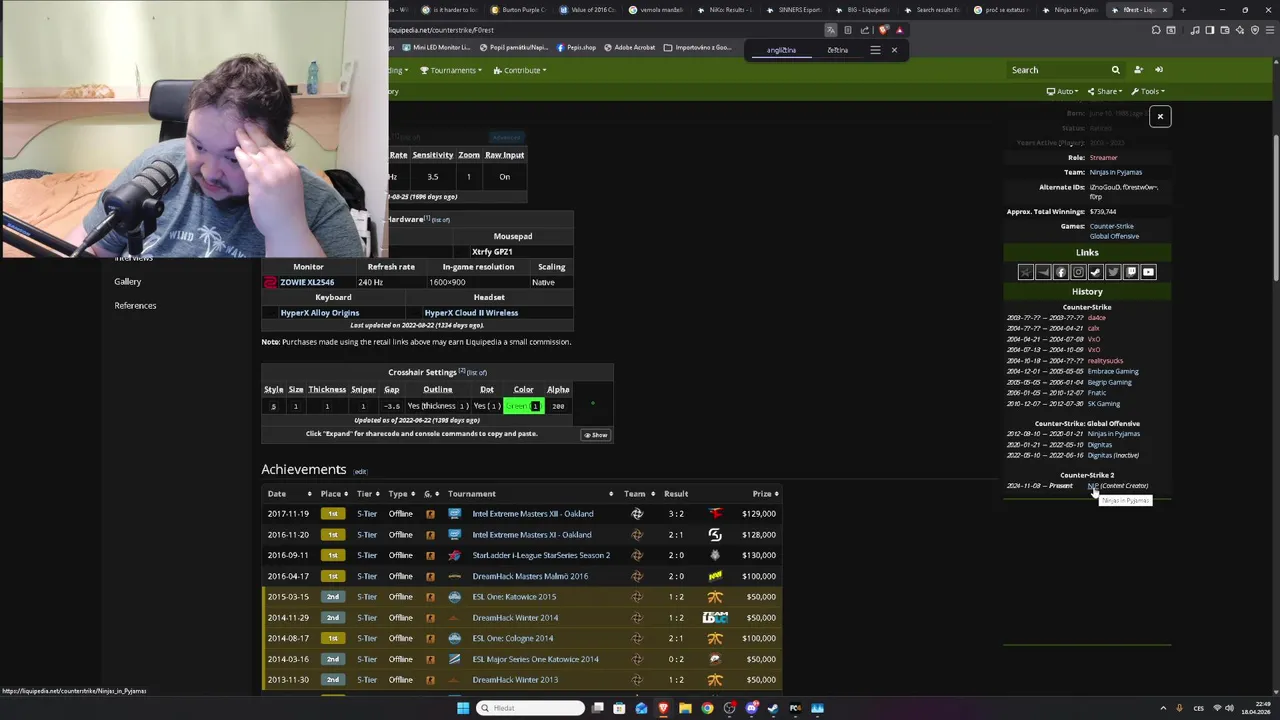This screenshot has height=720, width=1280.
Task: Open the SK Gaming team link in History
Action: click(1104, 404)
